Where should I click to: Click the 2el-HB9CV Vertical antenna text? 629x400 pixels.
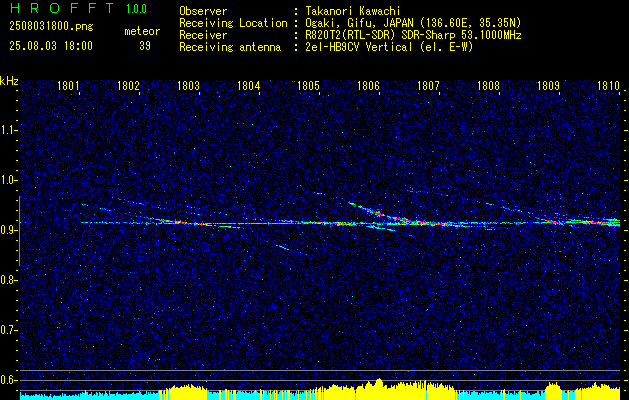pyautogui.click(x=389, y=47)
